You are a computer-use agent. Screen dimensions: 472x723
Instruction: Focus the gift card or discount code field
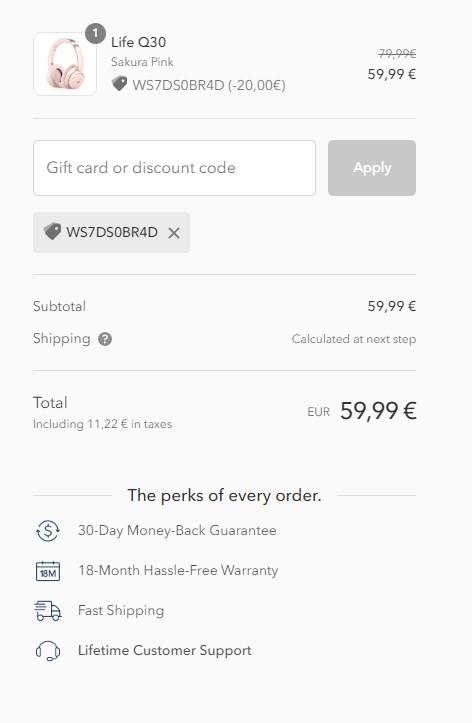coord(174,168)
